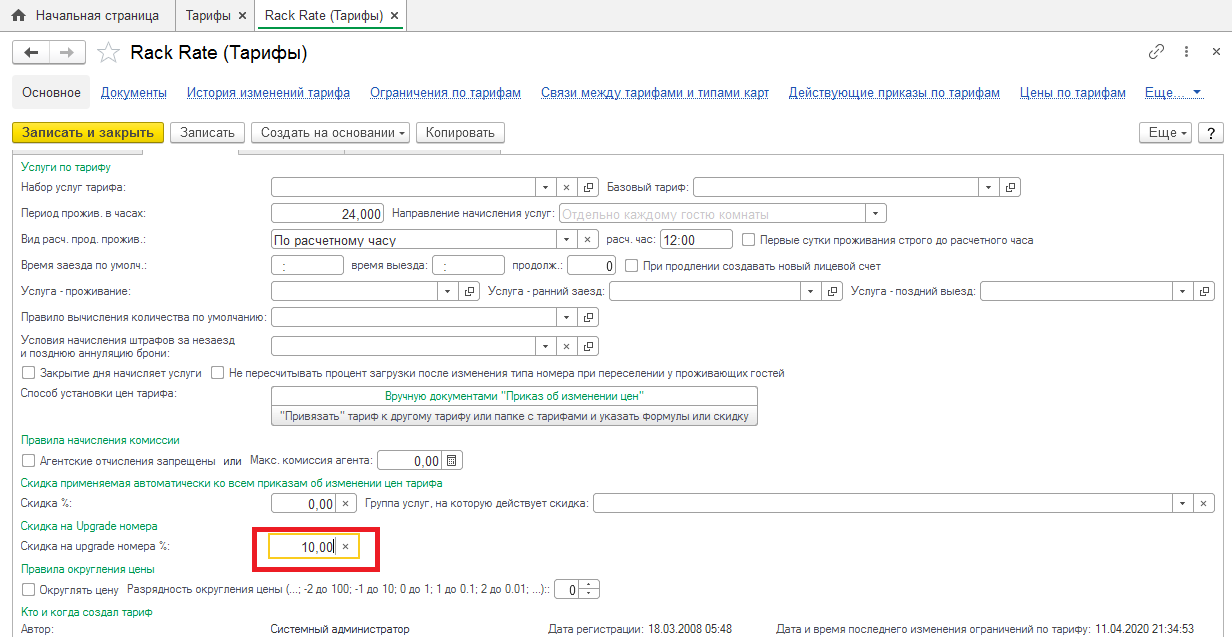
Task: Click the Записать button
Action: pos(207,133)
